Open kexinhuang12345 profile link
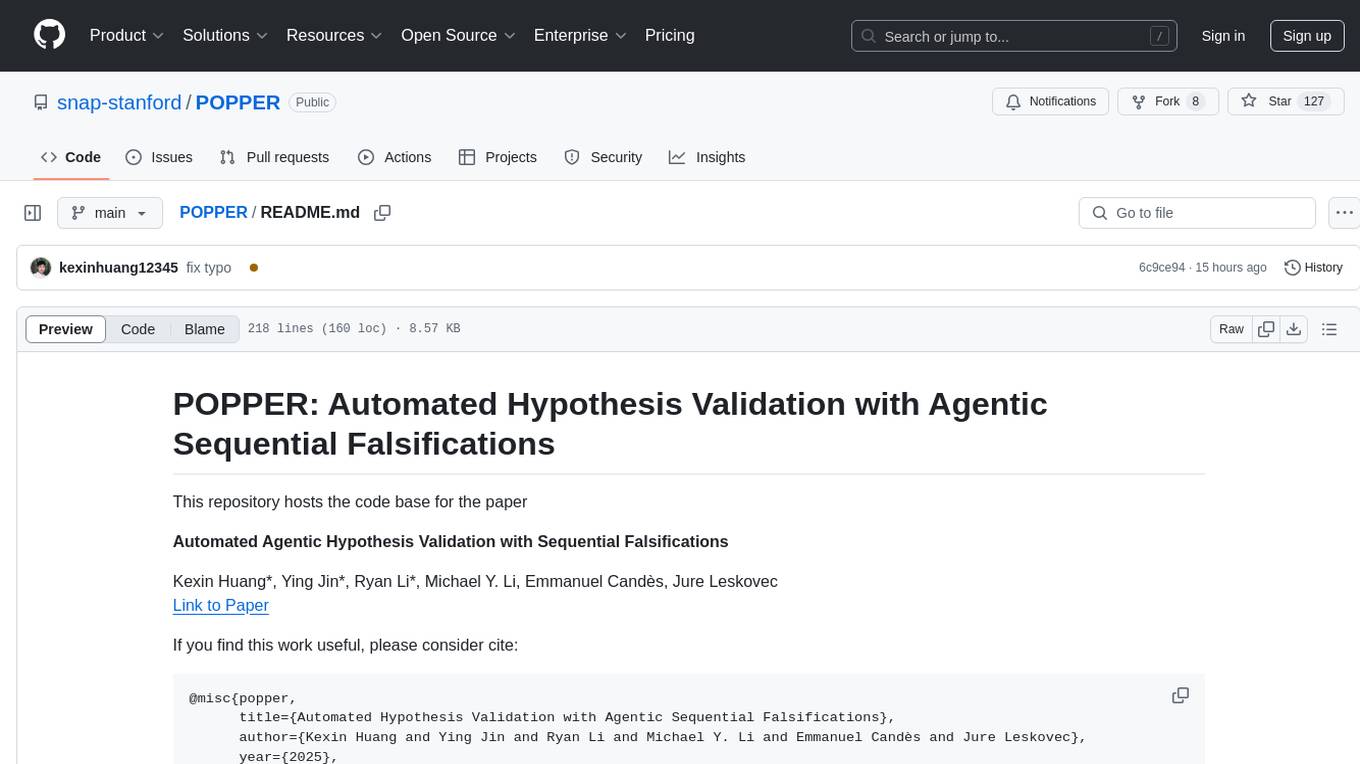1360x764 pixels. coord(119,268)
